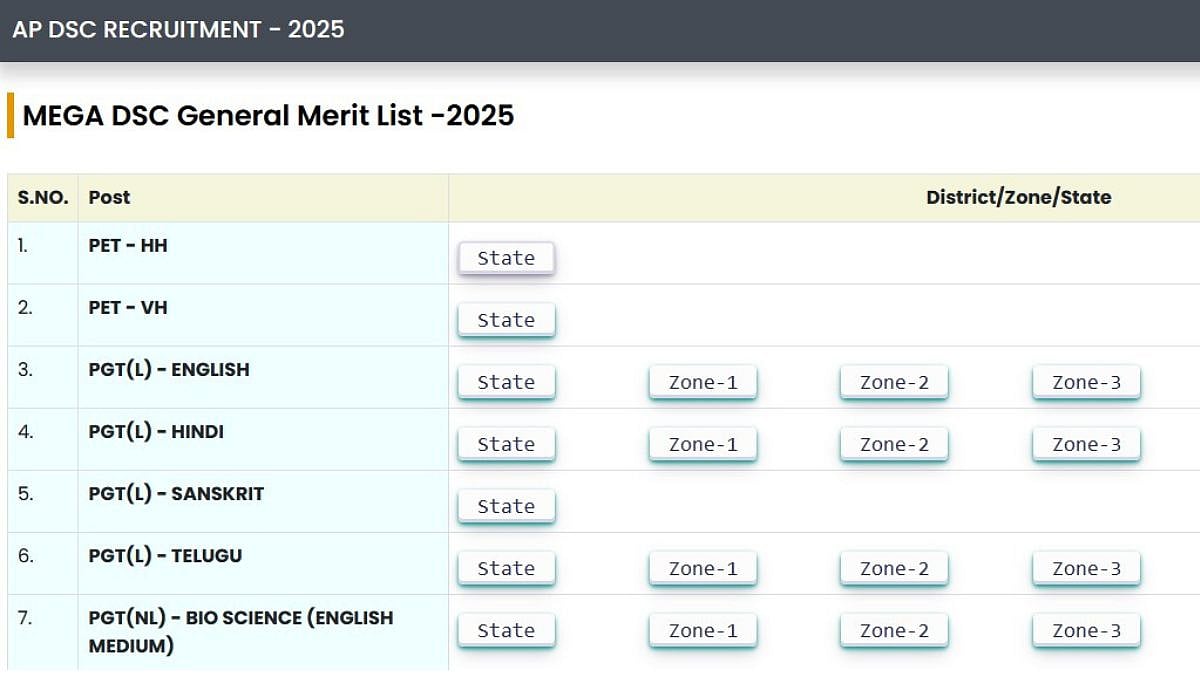Open State merit list for PET - VH

click(506, 320)
